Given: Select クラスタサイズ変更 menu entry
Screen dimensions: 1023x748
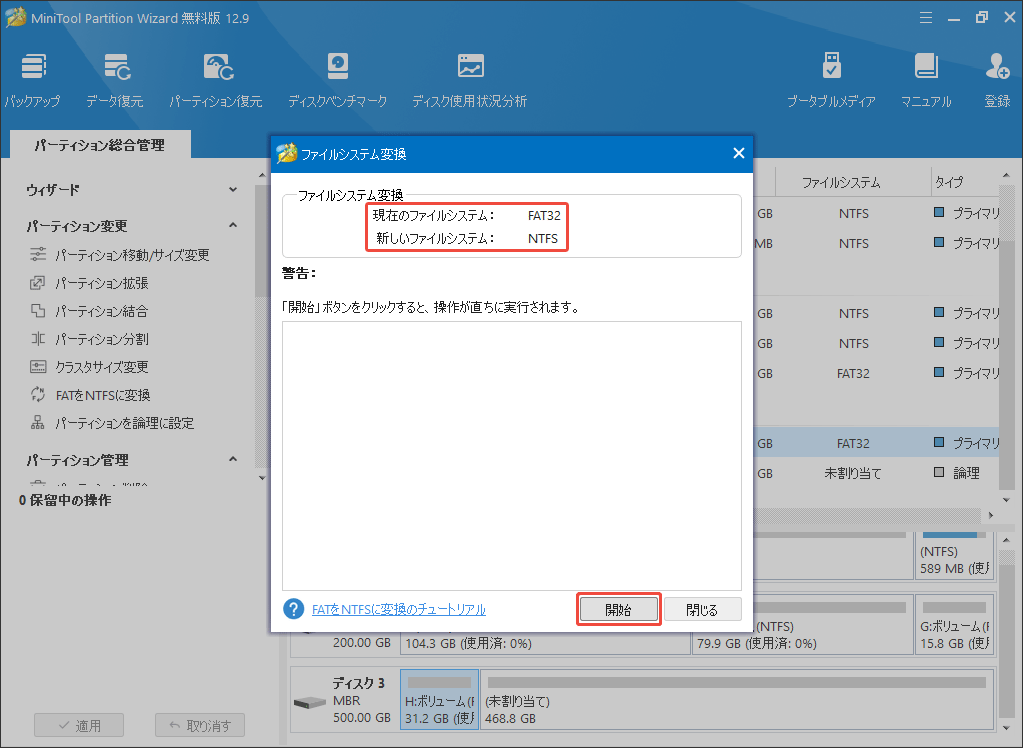Looking at the screenshot, I should coord(102,367).
